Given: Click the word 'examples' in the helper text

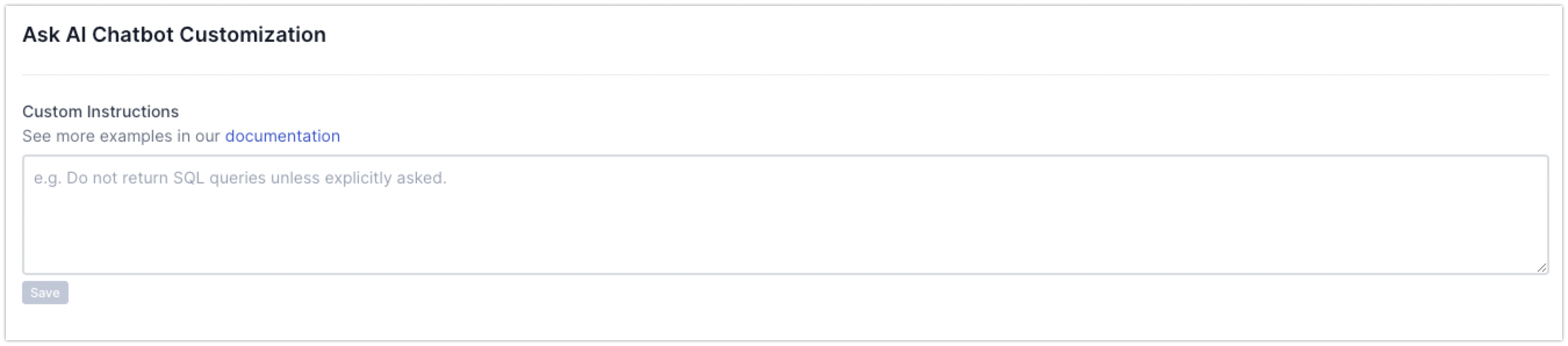Looking at the screenshot, I should (136, 136).
